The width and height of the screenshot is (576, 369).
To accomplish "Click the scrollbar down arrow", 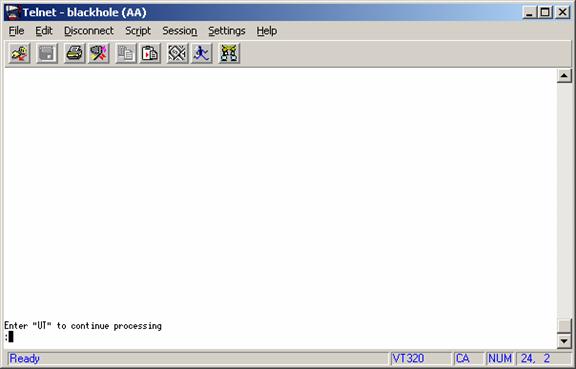I will 564,341.
